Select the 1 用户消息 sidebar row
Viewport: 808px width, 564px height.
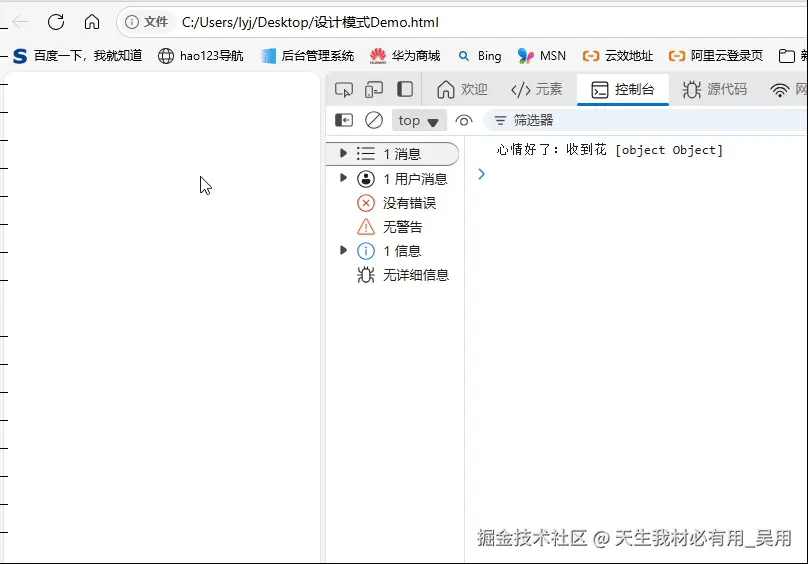[x=393, y=179]
